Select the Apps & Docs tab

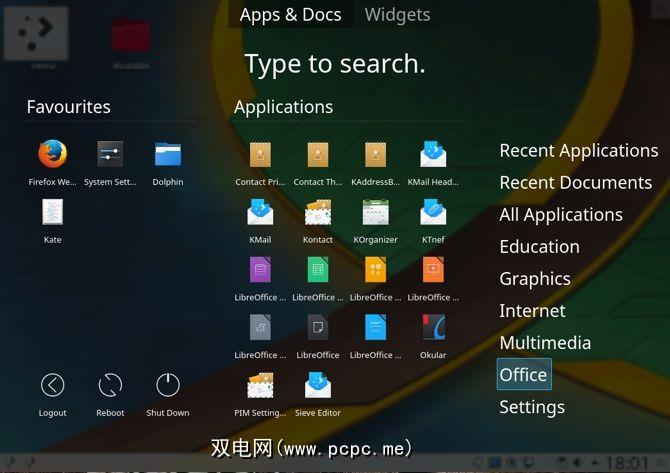click(291, 15)
